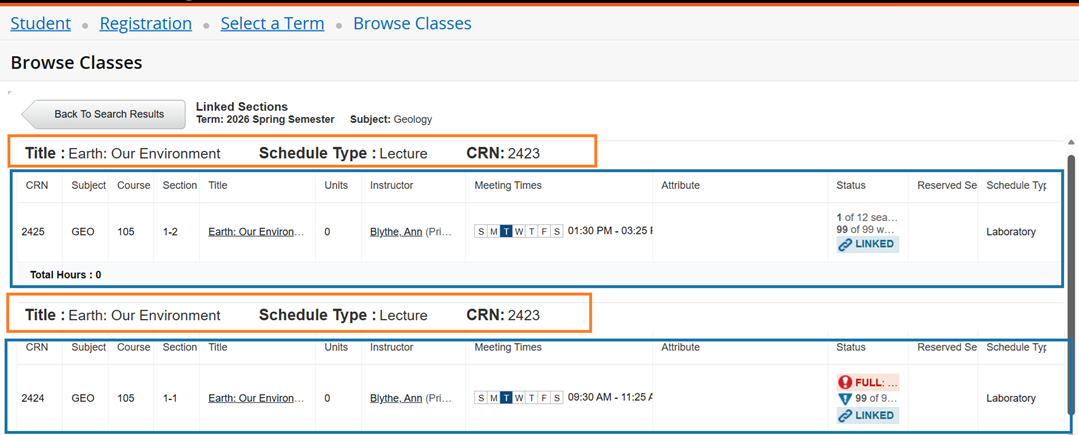Sort first table by Subject column header
The height and width of the screenshot is (435, 1079).
pos(89,185)
